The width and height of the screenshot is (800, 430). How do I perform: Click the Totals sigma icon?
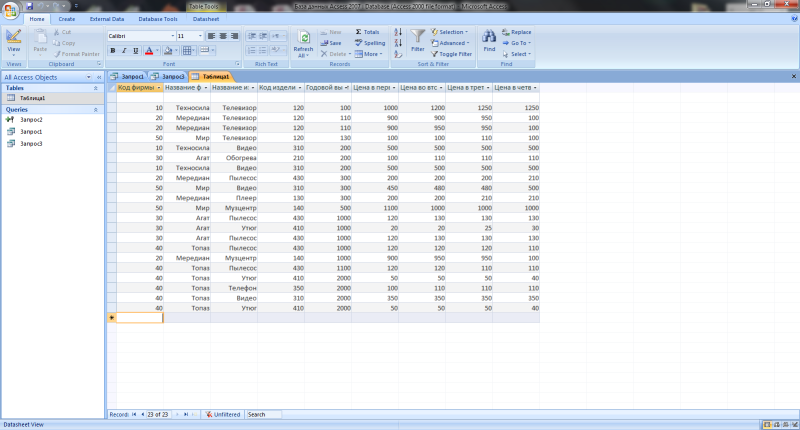[x=359, y=32]
